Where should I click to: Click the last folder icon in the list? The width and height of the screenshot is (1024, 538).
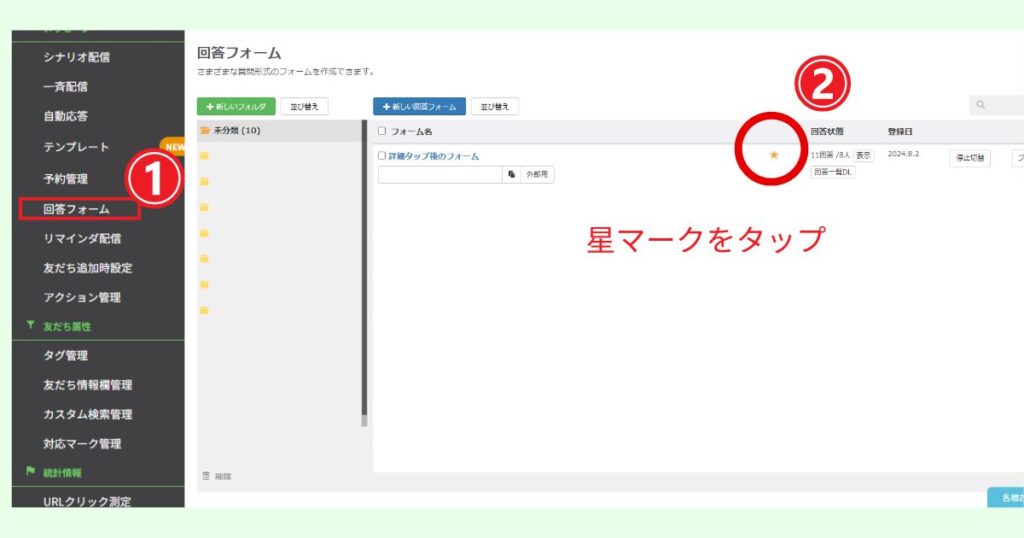(x=204, y=310)
